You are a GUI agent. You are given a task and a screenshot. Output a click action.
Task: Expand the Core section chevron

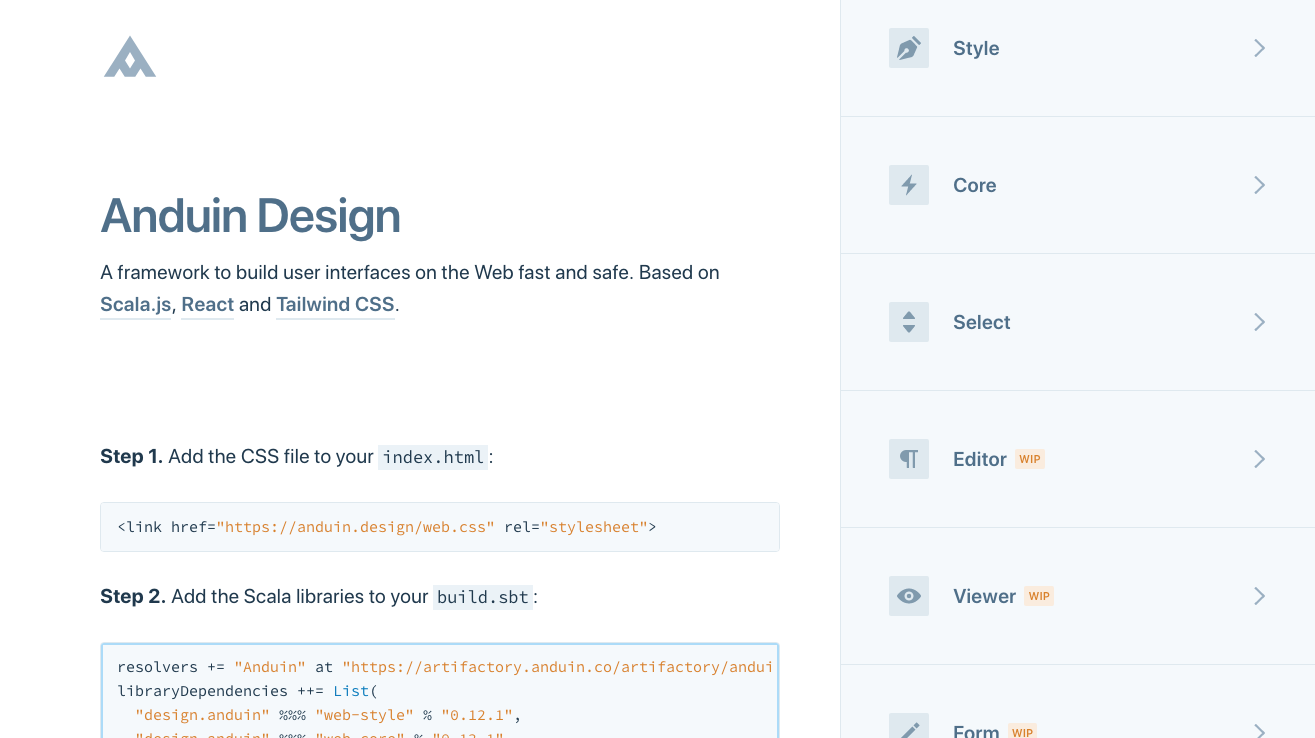point(1260,185)
